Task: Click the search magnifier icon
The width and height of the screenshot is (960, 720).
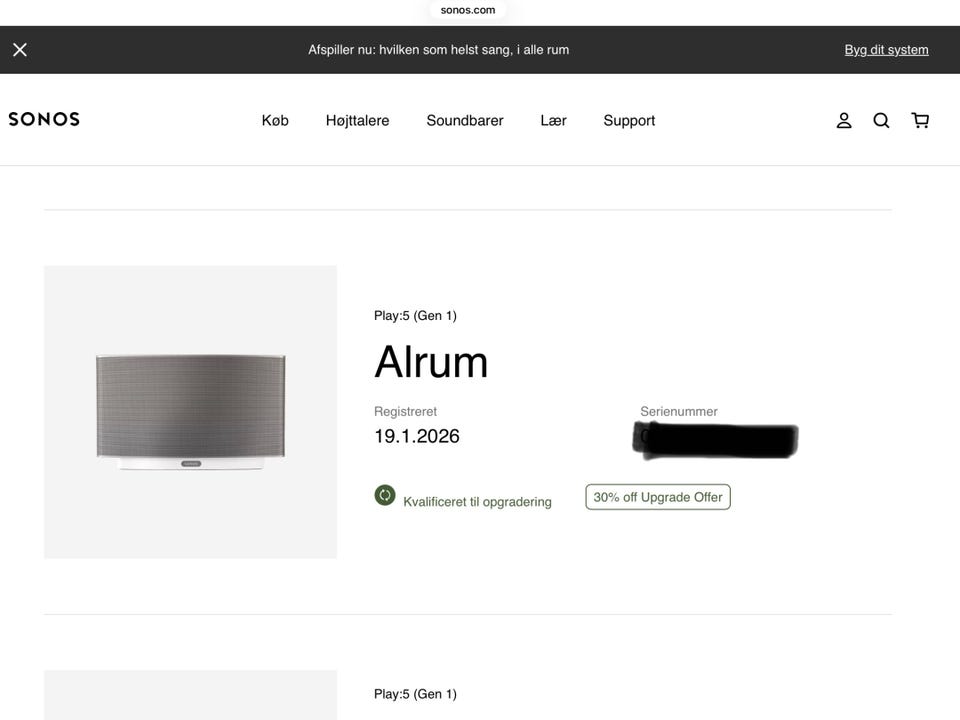Action: click(x=881, y=120)
